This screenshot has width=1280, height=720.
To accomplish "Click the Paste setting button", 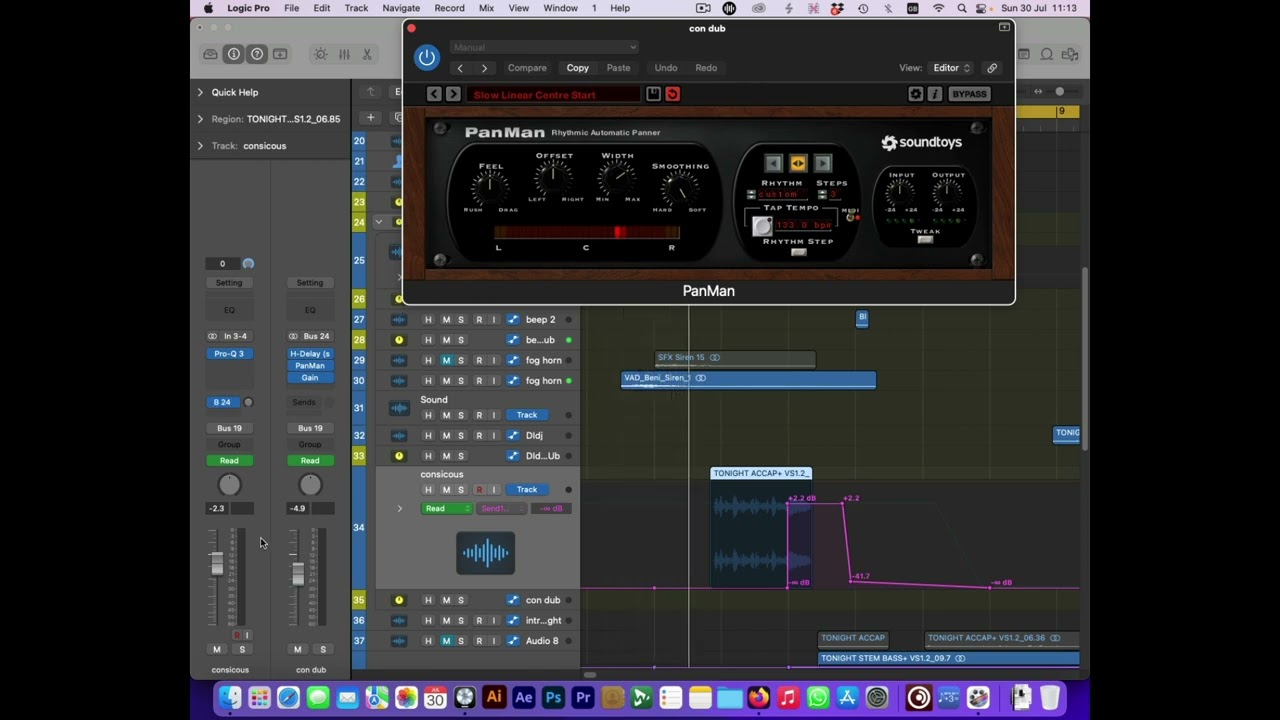I will click(618, 68).
